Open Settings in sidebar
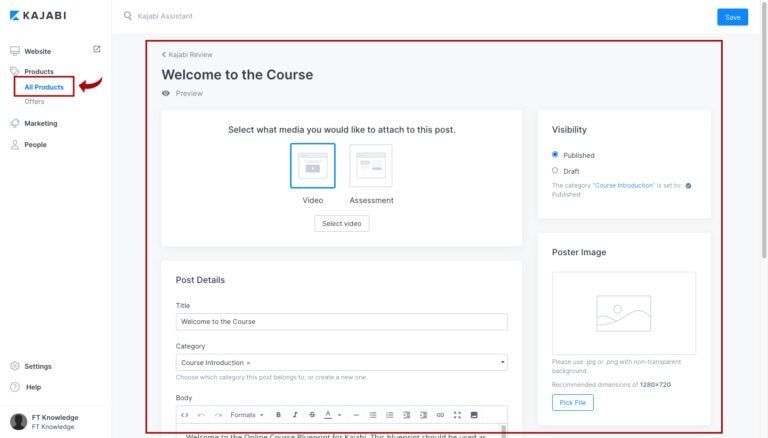The width and height of the screenshot is (768, 438). pyautogui.click(x=38, y=366)
